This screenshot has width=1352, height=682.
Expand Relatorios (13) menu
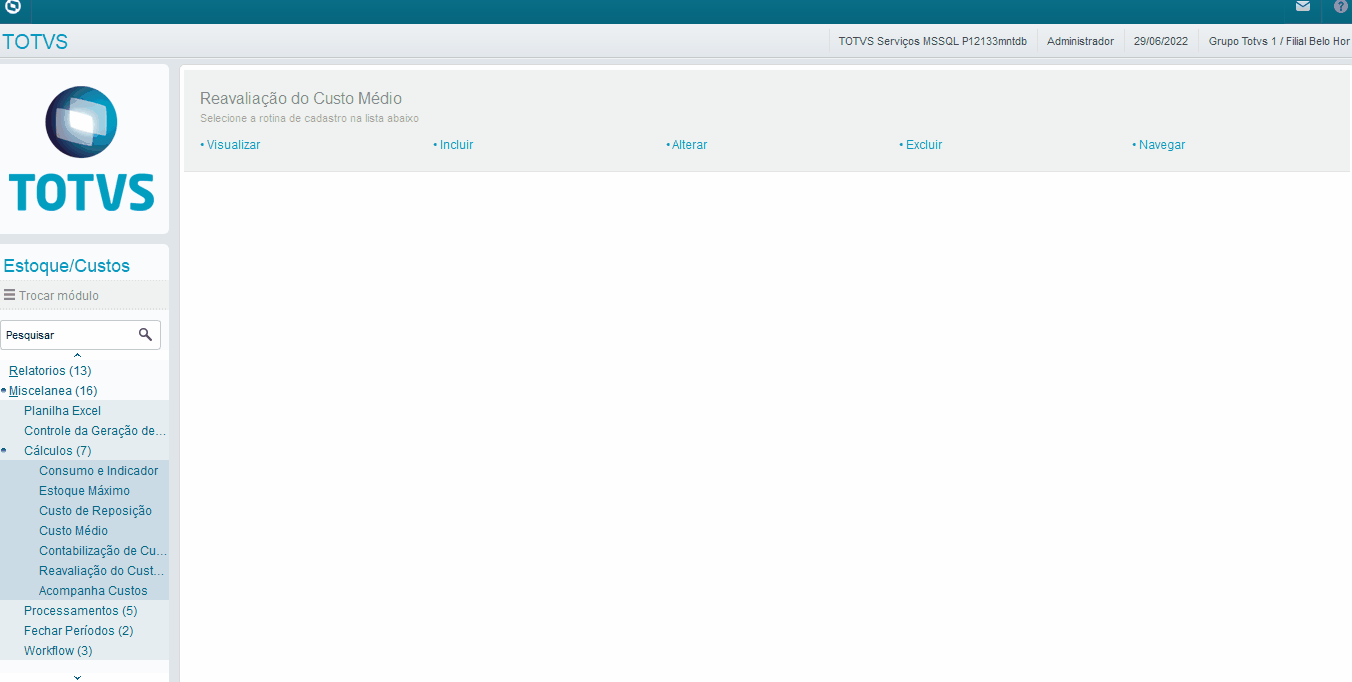[50, 371]
